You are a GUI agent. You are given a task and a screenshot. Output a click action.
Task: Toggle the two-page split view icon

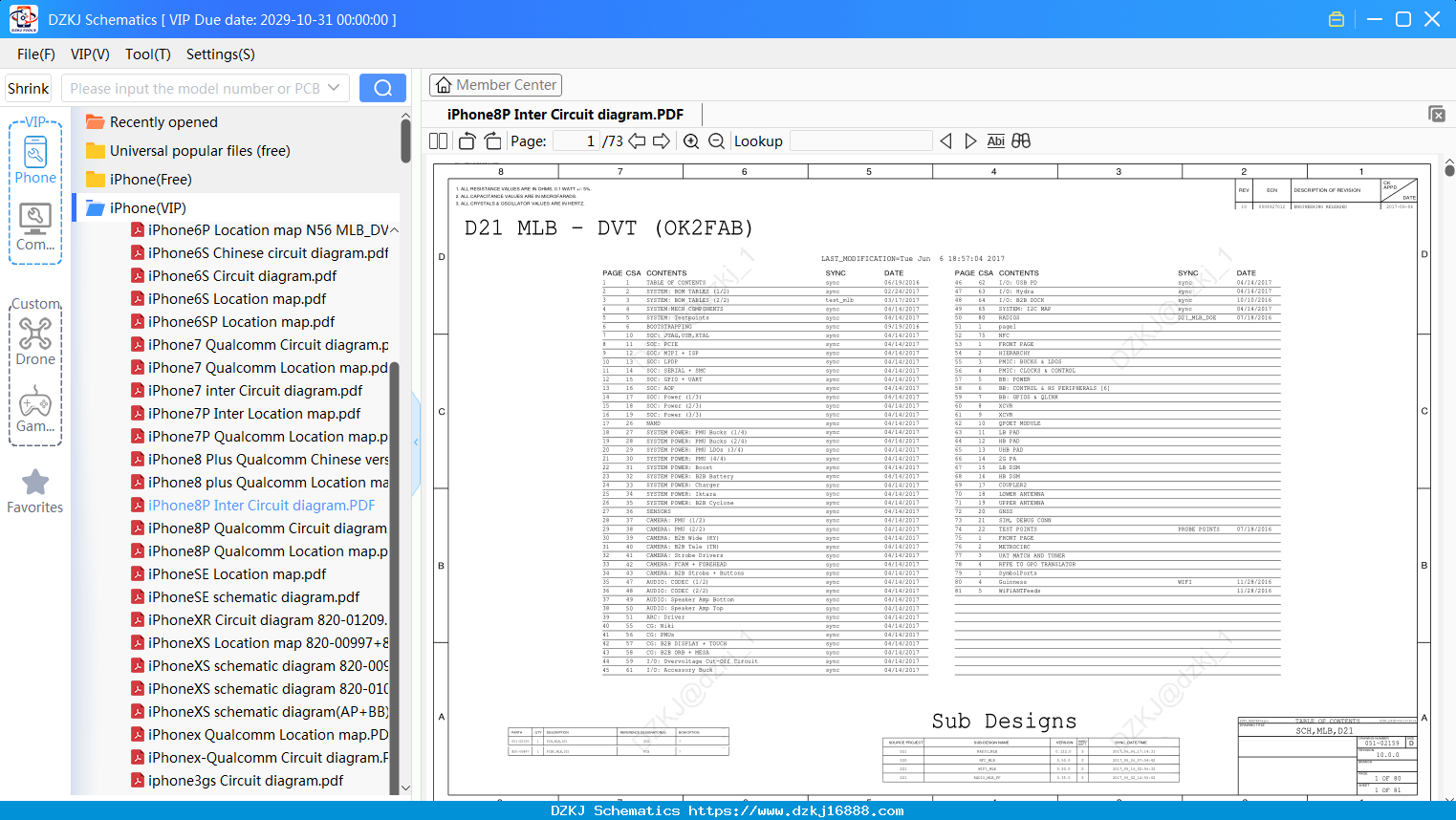click(x=438, y=141)
